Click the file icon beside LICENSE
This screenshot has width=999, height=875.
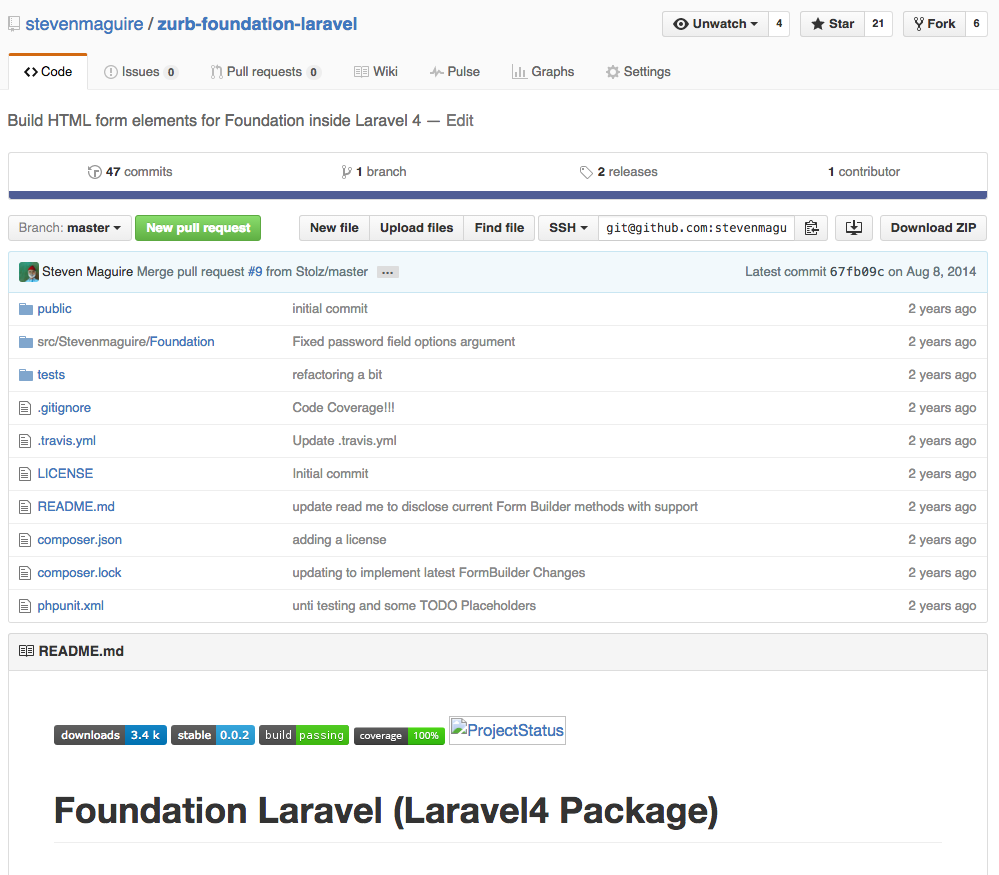tap(25, 474)
